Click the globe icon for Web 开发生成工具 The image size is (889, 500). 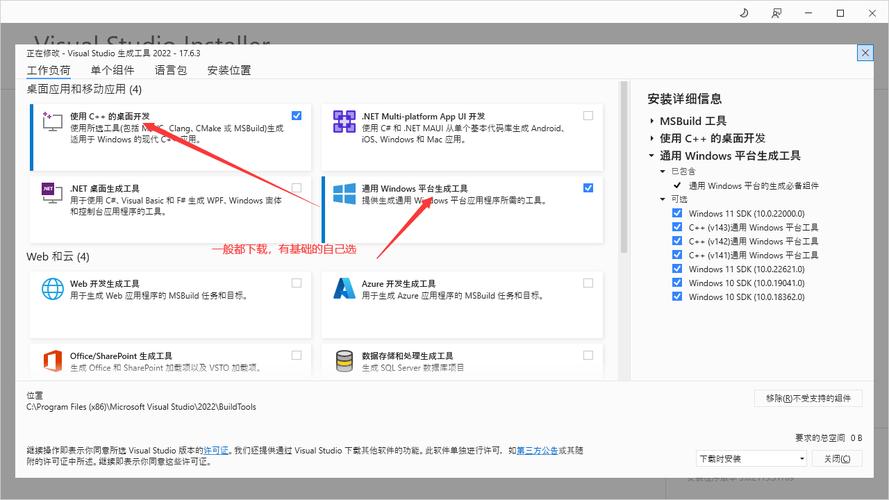pos(53,289)
